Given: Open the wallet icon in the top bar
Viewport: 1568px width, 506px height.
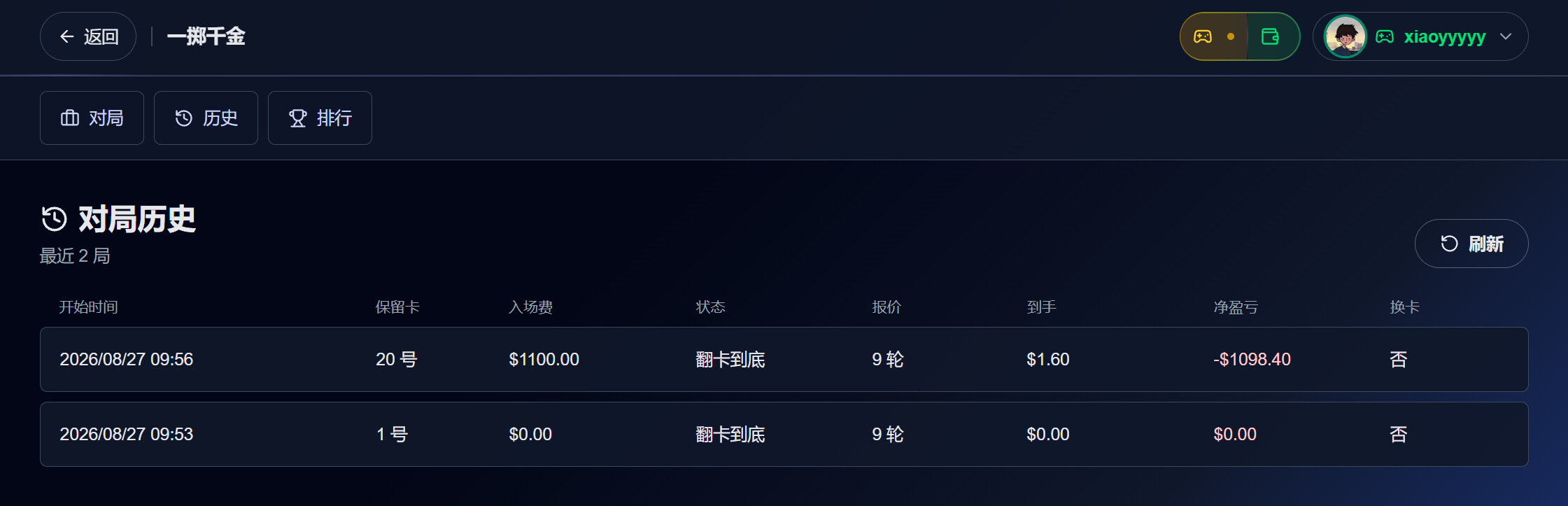Looking at the screenshot, I should 1270,36.
